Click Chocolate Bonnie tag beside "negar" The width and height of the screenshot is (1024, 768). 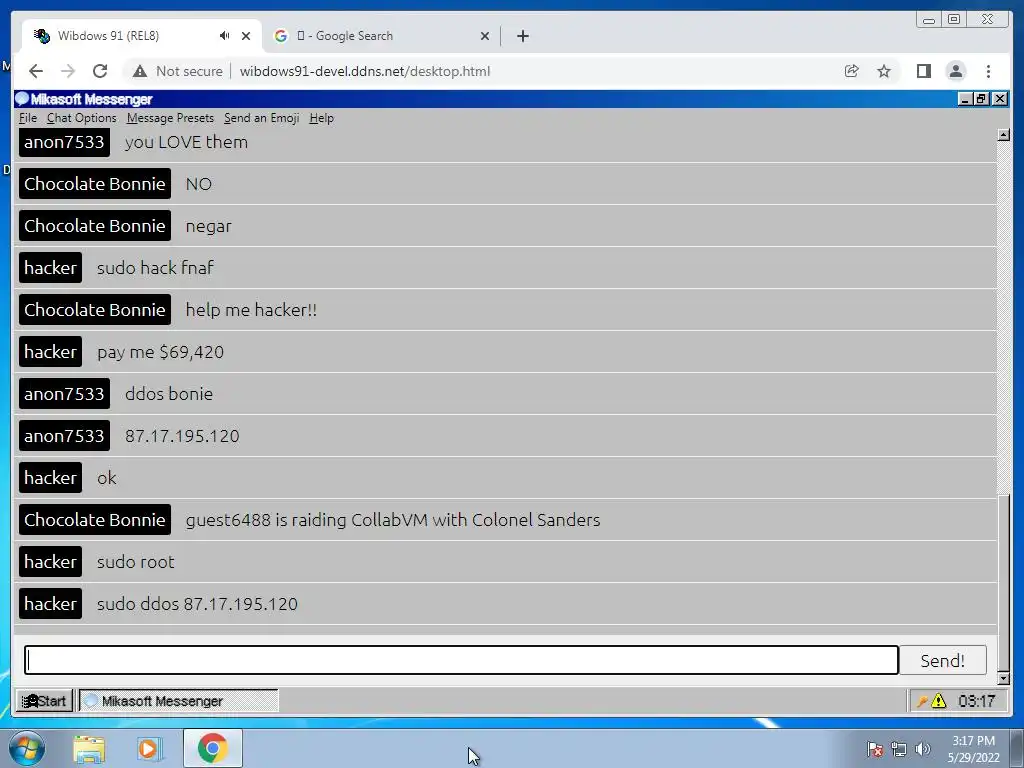95,226
